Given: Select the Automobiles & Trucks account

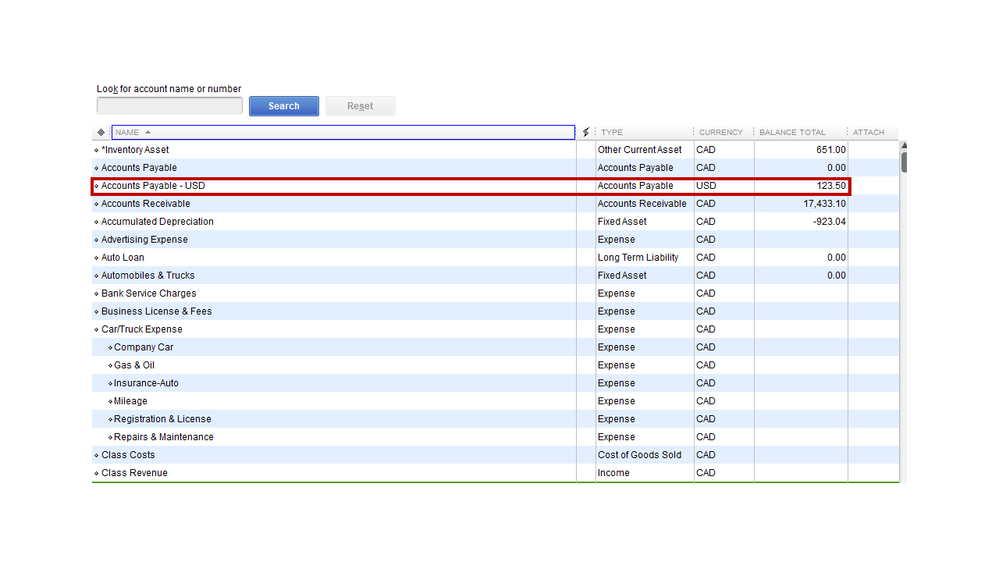Looking at the screenshot, I should pyautogui.click(x=496, y=275).
